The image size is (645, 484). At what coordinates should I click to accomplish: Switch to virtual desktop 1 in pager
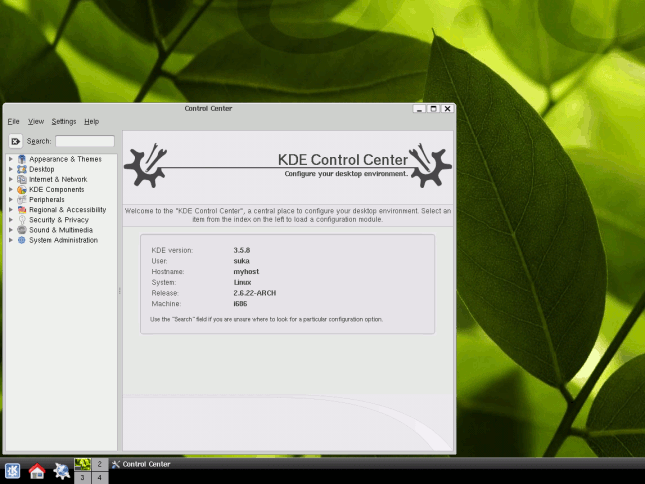(x=82, y=464)
